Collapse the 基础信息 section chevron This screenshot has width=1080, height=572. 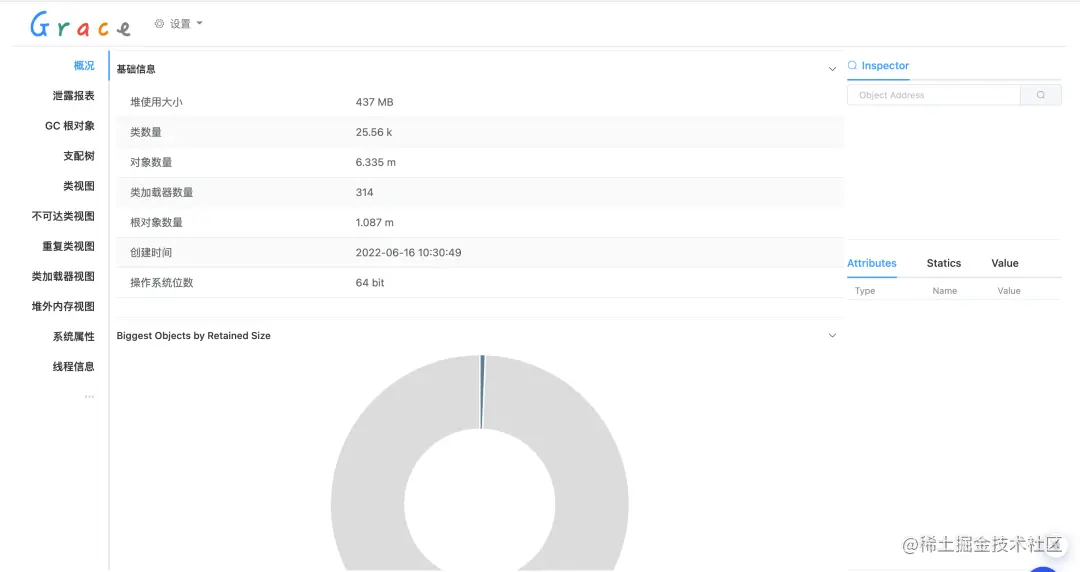click(x=832, y=69)
